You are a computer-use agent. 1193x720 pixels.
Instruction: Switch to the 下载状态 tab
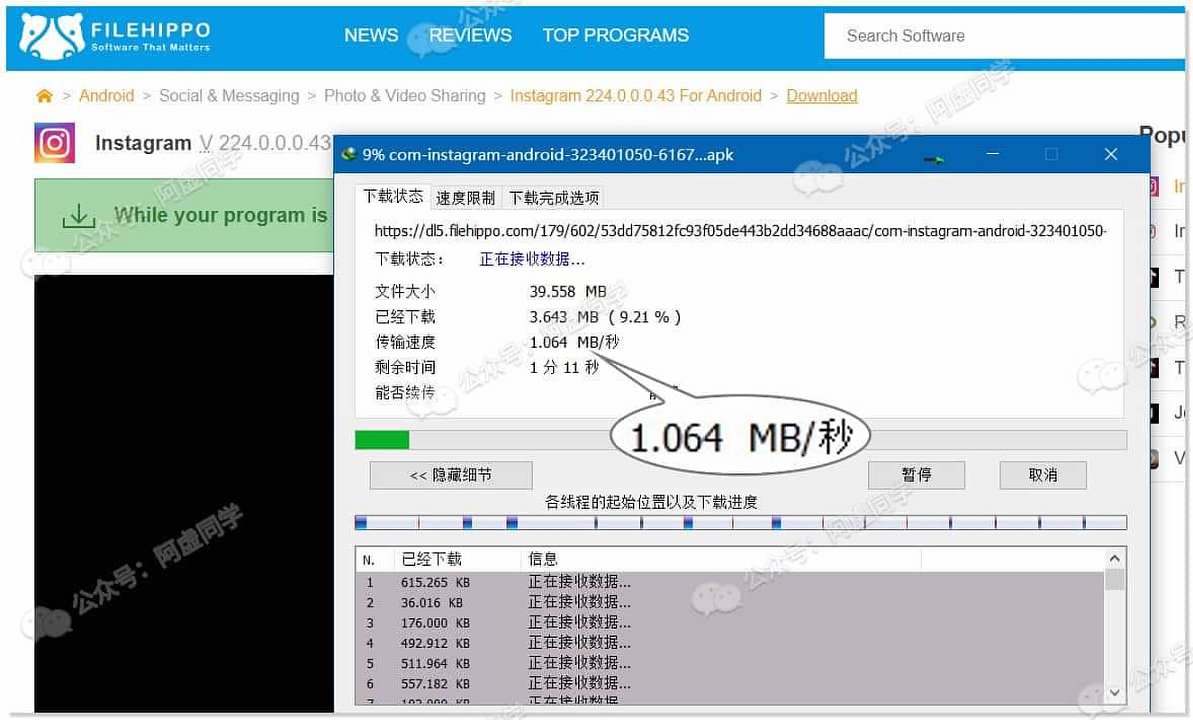click(393, 196)
